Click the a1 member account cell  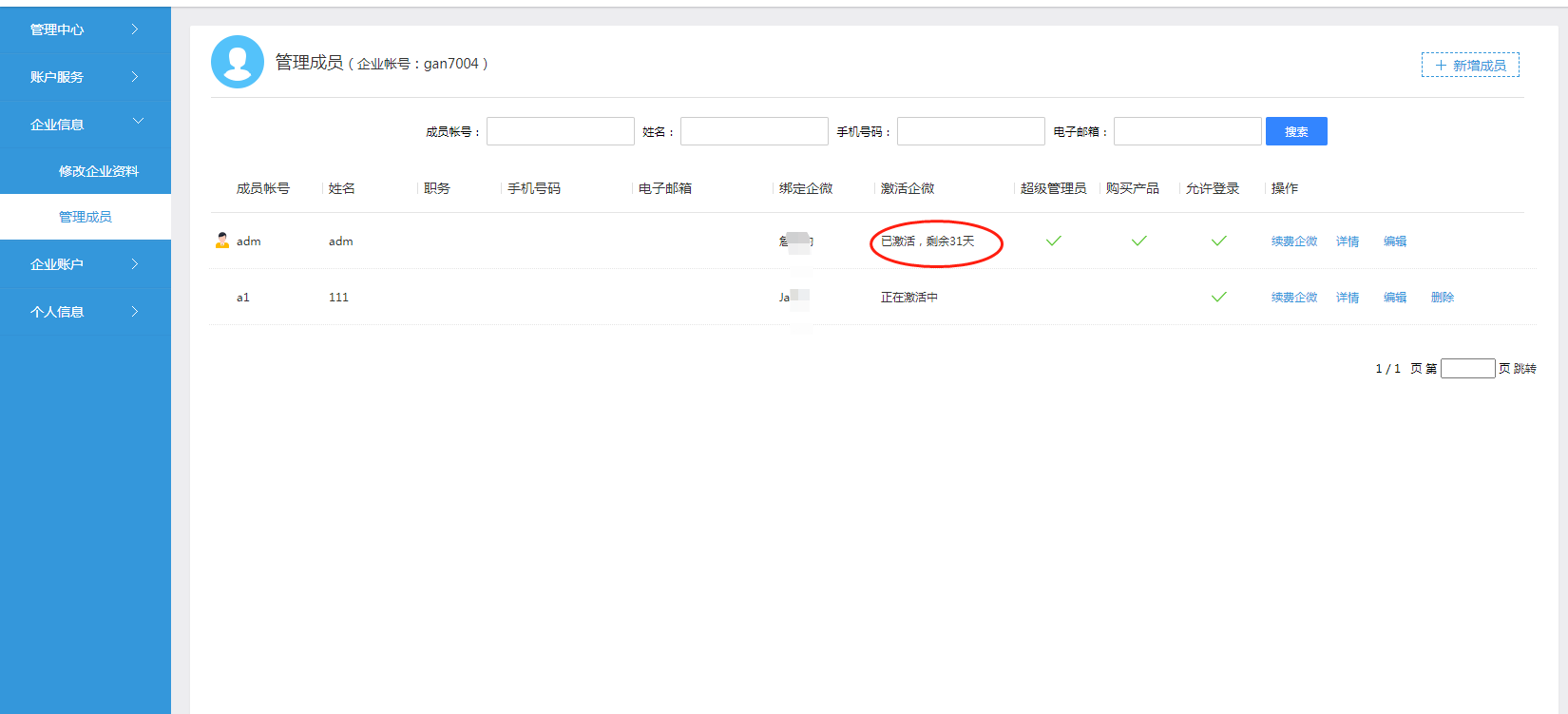point(243,298)
